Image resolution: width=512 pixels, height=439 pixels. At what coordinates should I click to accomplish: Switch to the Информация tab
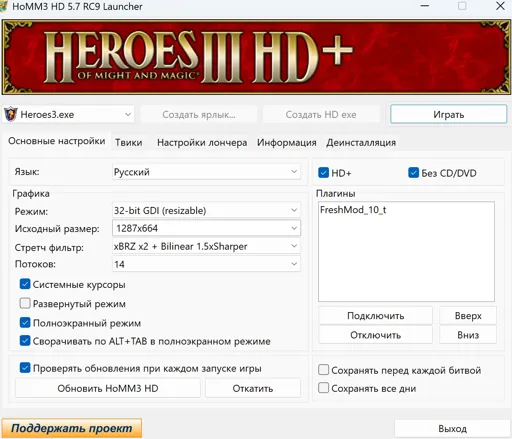(x=287, y=143)
